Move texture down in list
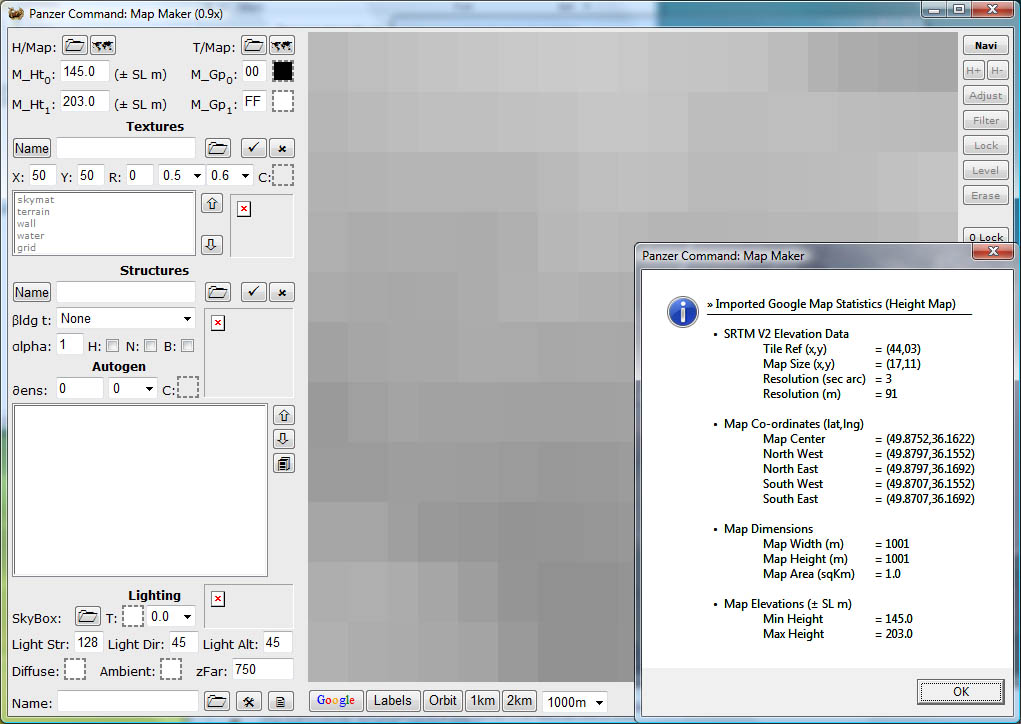 click(212, 245)
